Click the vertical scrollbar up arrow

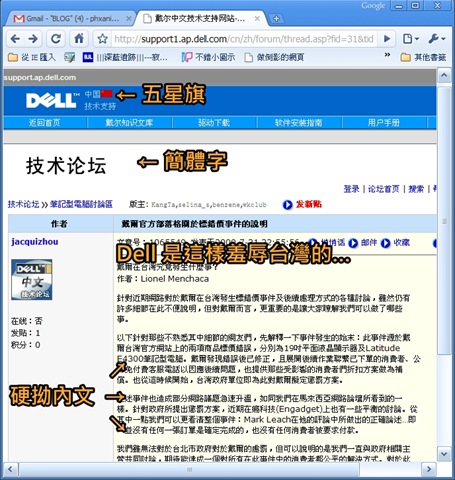click(x=444, y=76)
